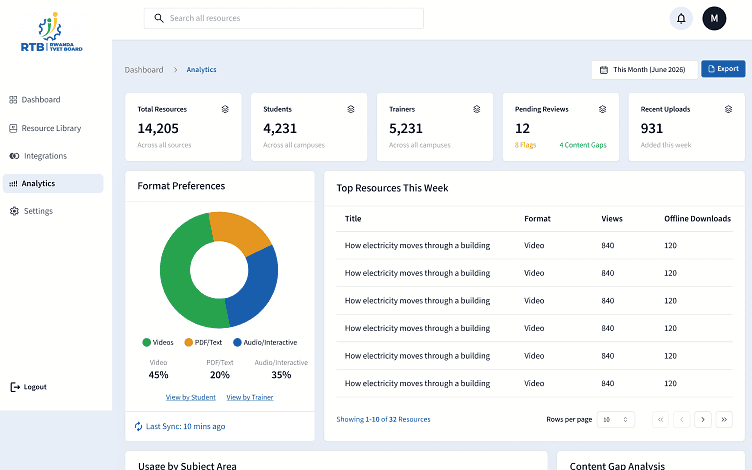Click the Recent Uploads card layers icon

(728, 109)
